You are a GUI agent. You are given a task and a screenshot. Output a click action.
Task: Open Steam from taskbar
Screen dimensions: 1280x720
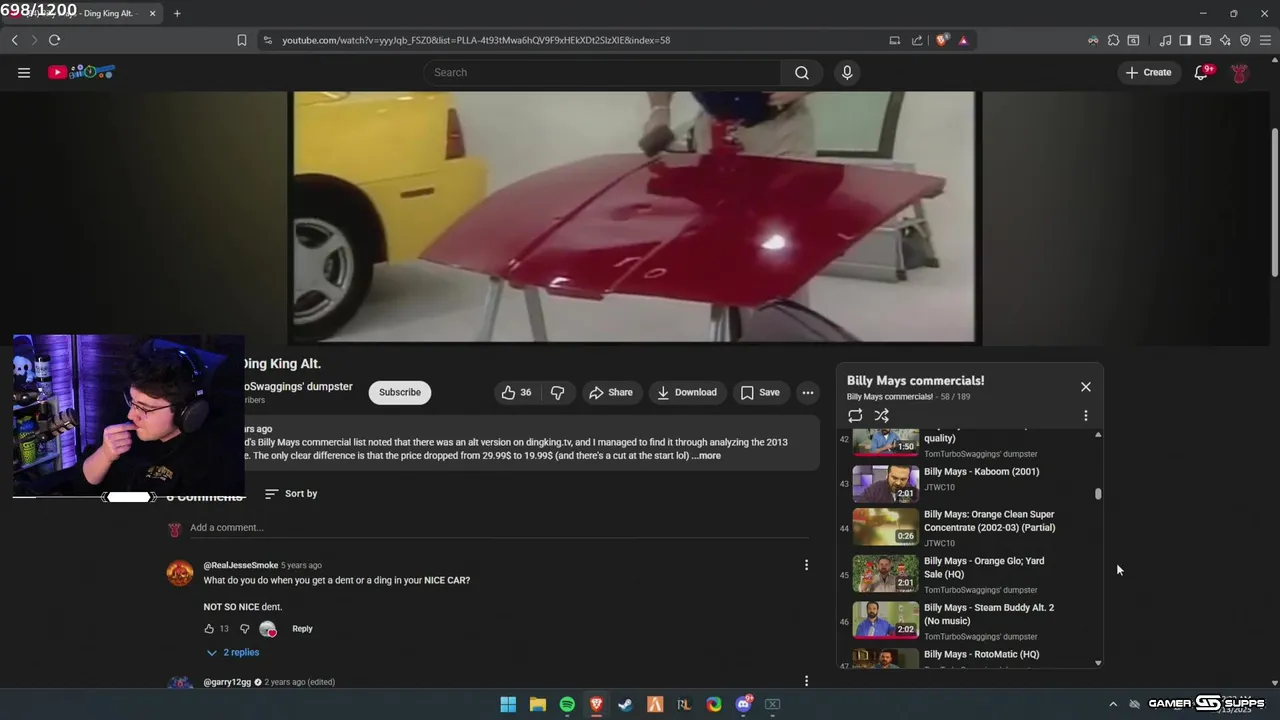(x=626, y=704)
